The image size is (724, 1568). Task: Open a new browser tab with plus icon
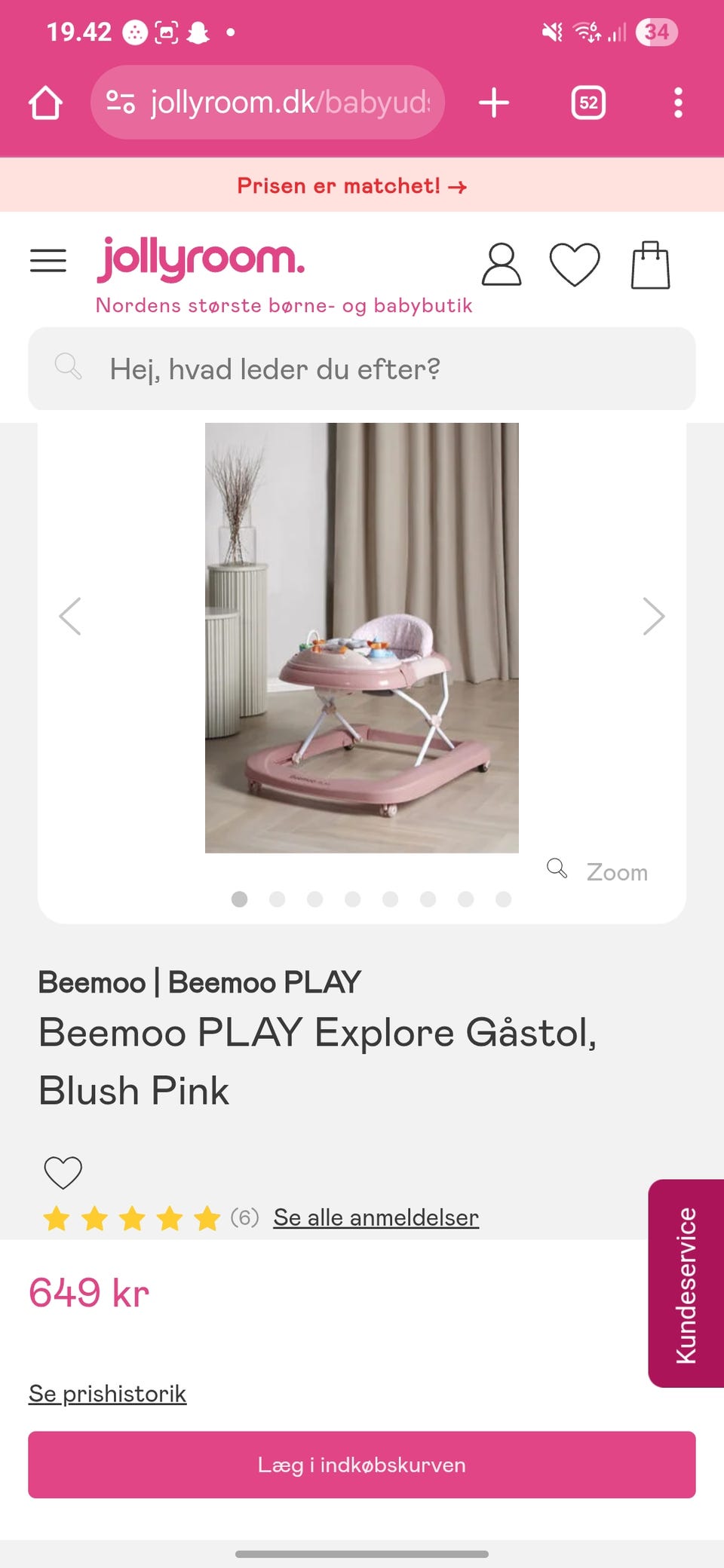pyautogui.click(x=494, y=103)
